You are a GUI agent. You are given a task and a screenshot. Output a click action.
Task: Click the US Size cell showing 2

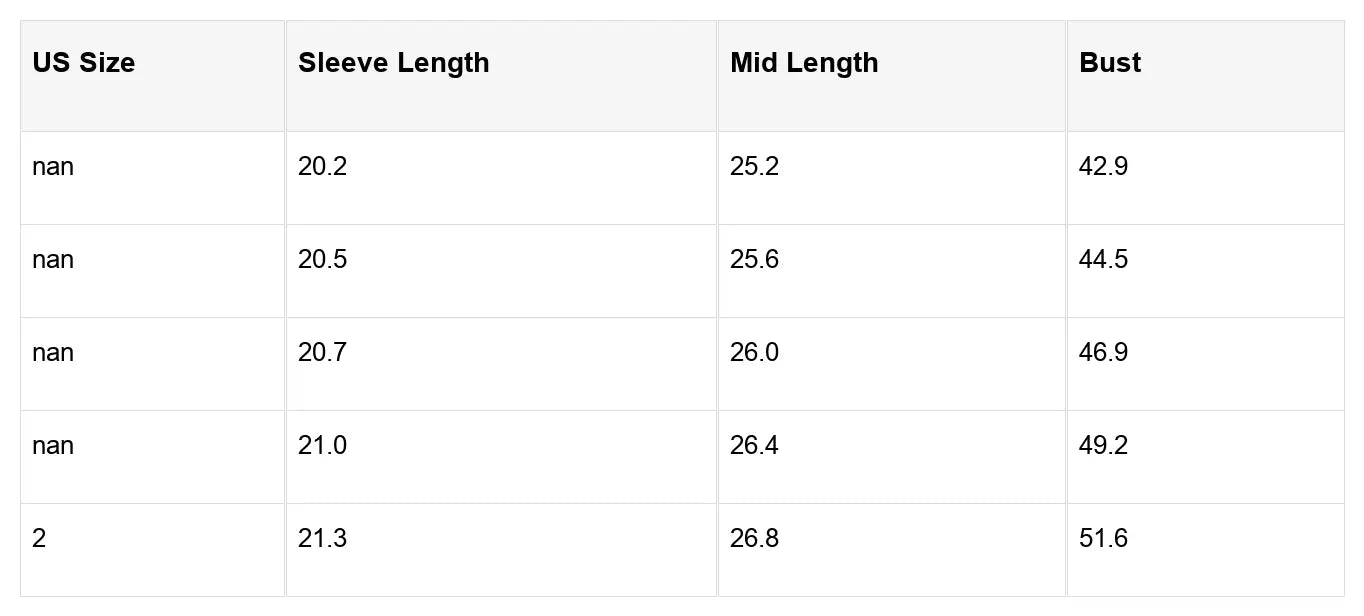tap(39, 539)
